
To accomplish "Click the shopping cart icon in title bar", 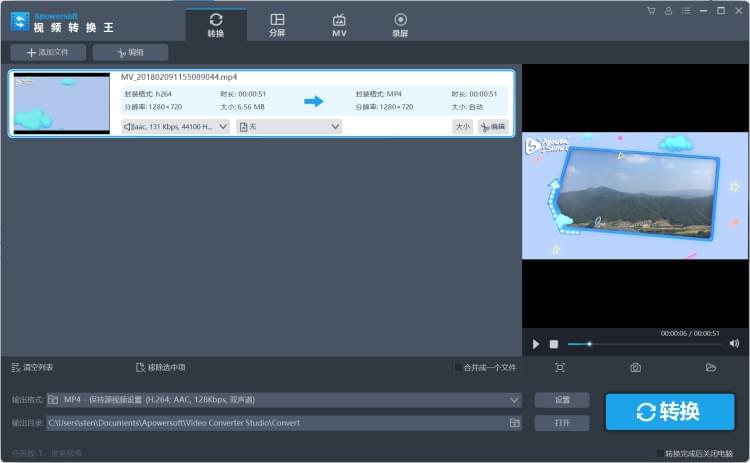I will pos(651,11).
